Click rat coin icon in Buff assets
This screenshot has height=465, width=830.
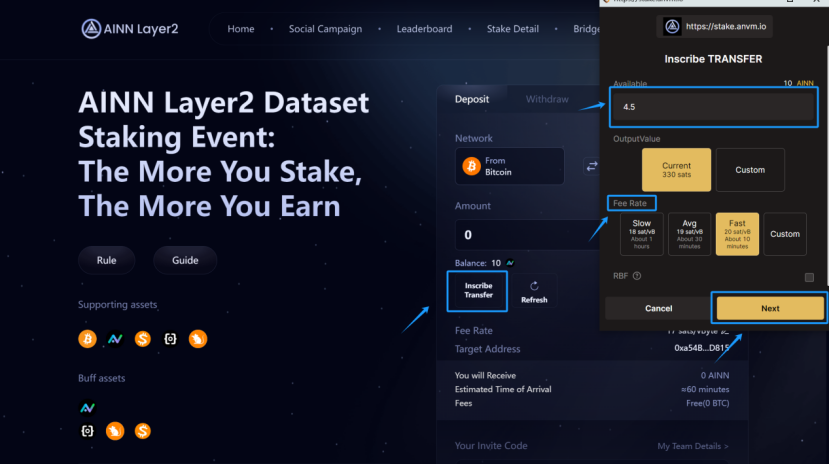[115, 431]
